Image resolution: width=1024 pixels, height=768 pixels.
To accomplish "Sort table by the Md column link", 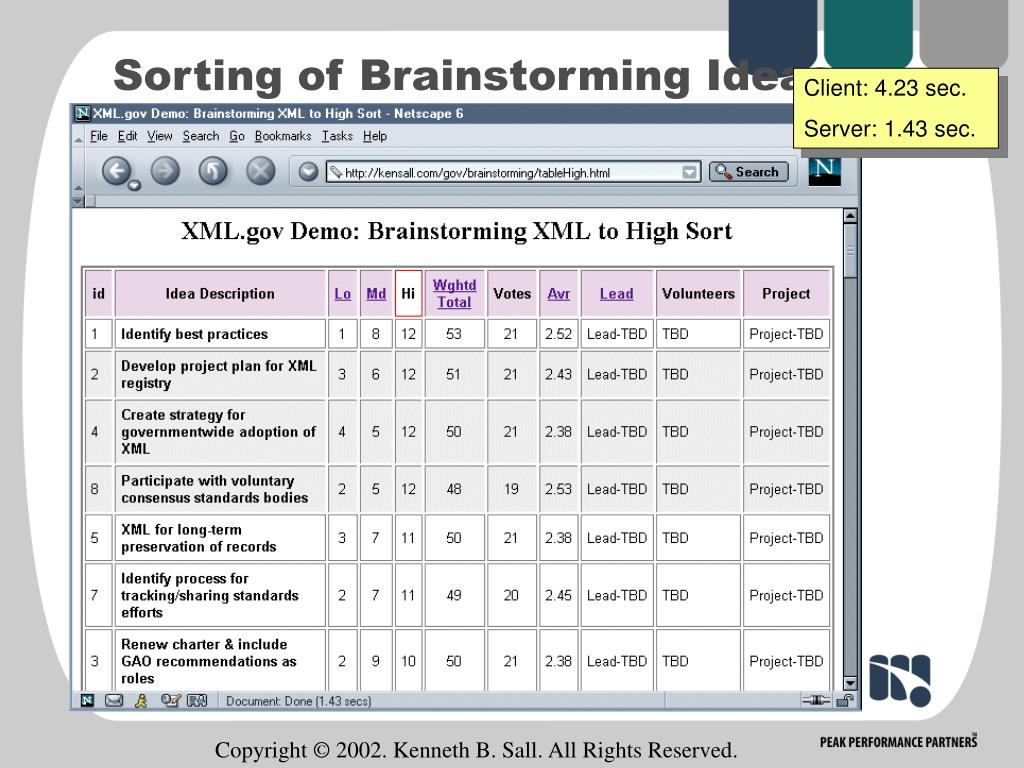I will pyautogui.click(x=376, y=294).
